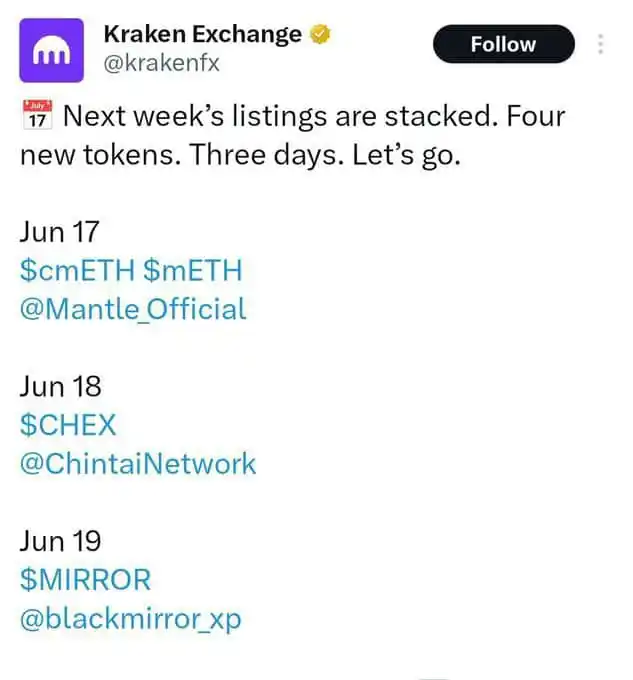Open the $mETH cashtag
Image resolution: width=633 pixels, height=680 pixels.
click(x=193, y=270)
